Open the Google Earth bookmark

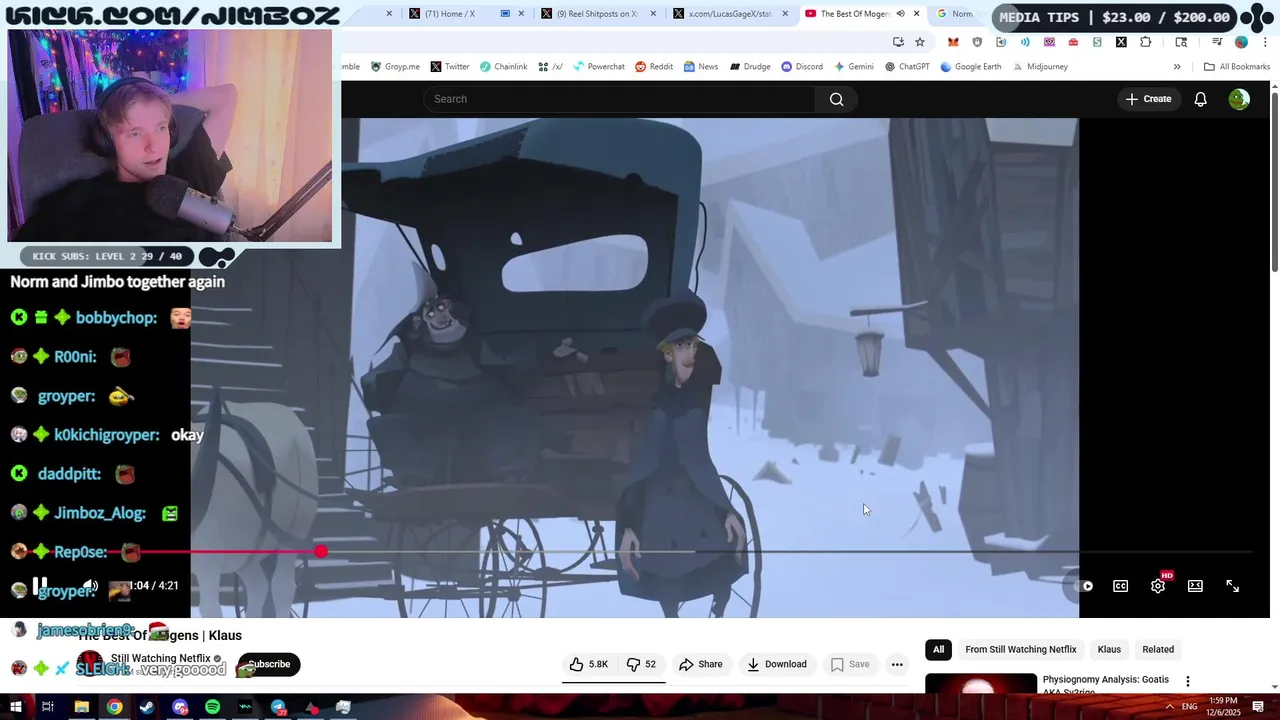[x=970, y=67]
